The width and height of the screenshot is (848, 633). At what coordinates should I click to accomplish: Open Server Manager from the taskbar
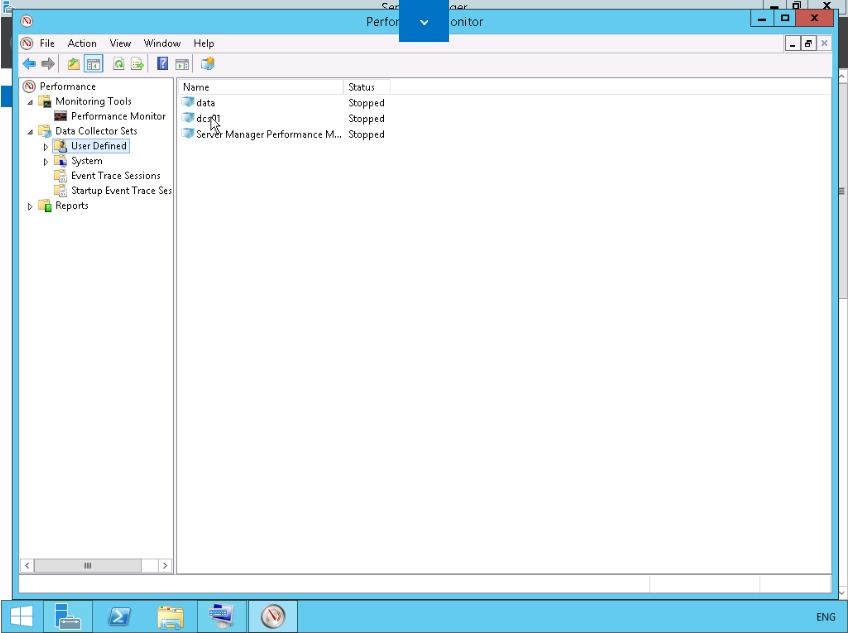[x=68, y=616]
